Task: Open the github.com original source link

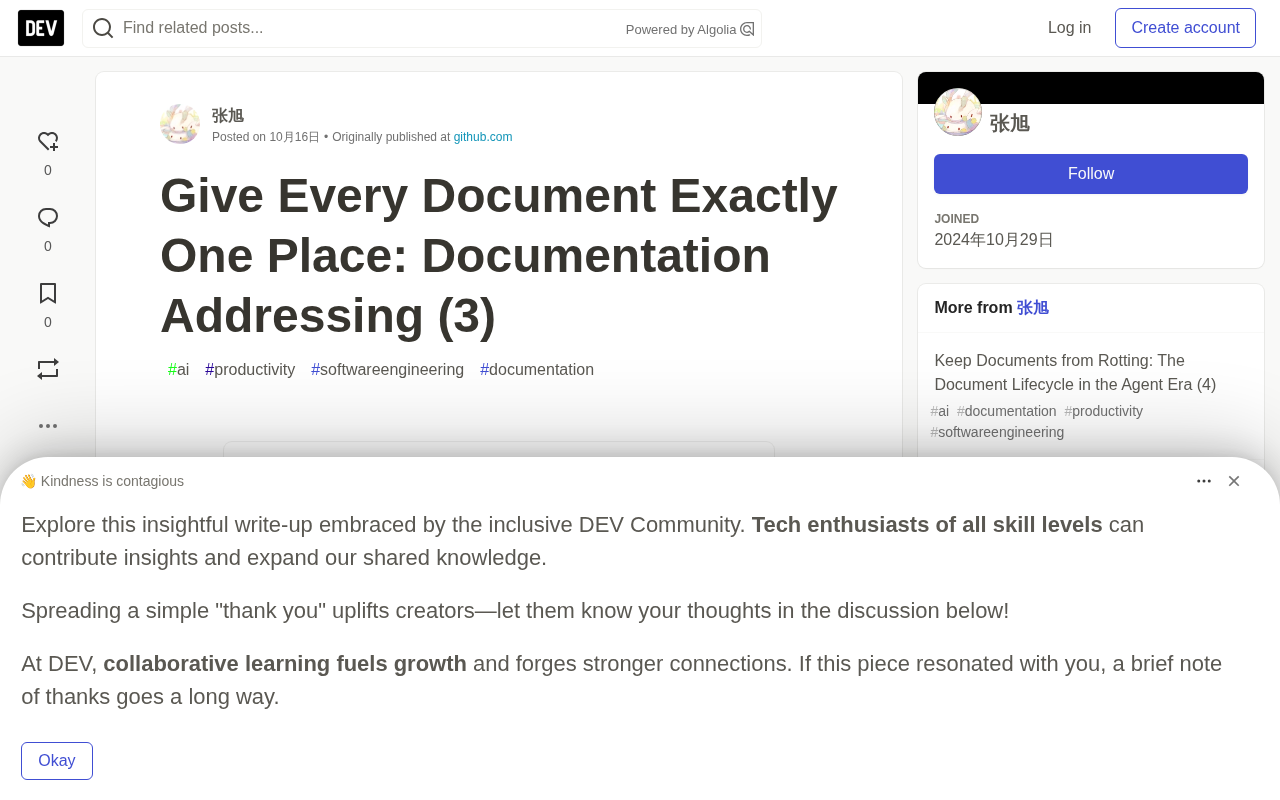Action: click(x=483, y=137)
